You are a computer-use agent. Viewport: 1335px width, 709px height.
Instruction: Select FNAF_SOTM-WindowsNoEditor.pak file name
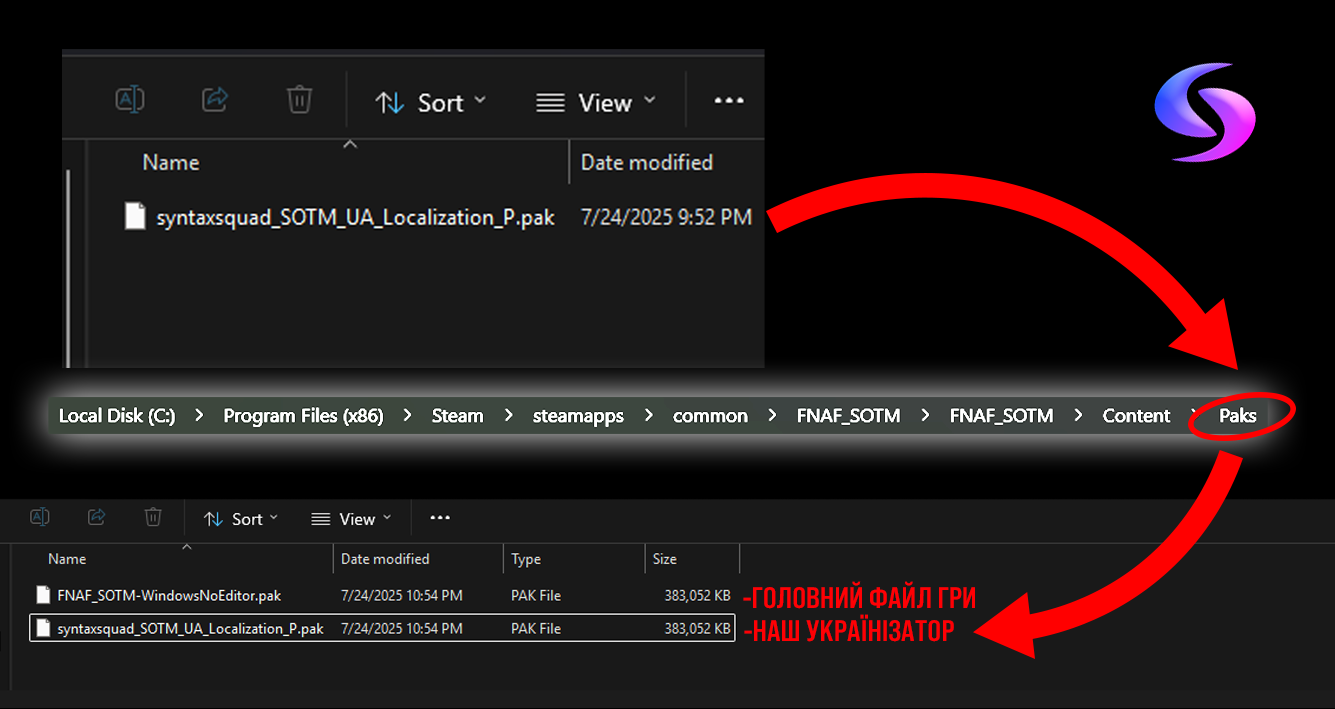point(169,596)
